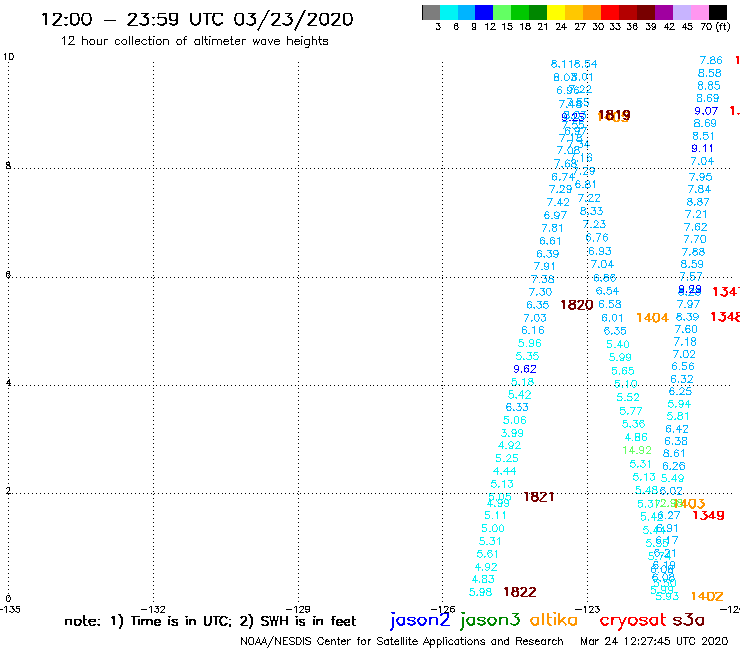740x650 pixels.
Task: Click the wave height value 3.99
Action: pos(512,433)
